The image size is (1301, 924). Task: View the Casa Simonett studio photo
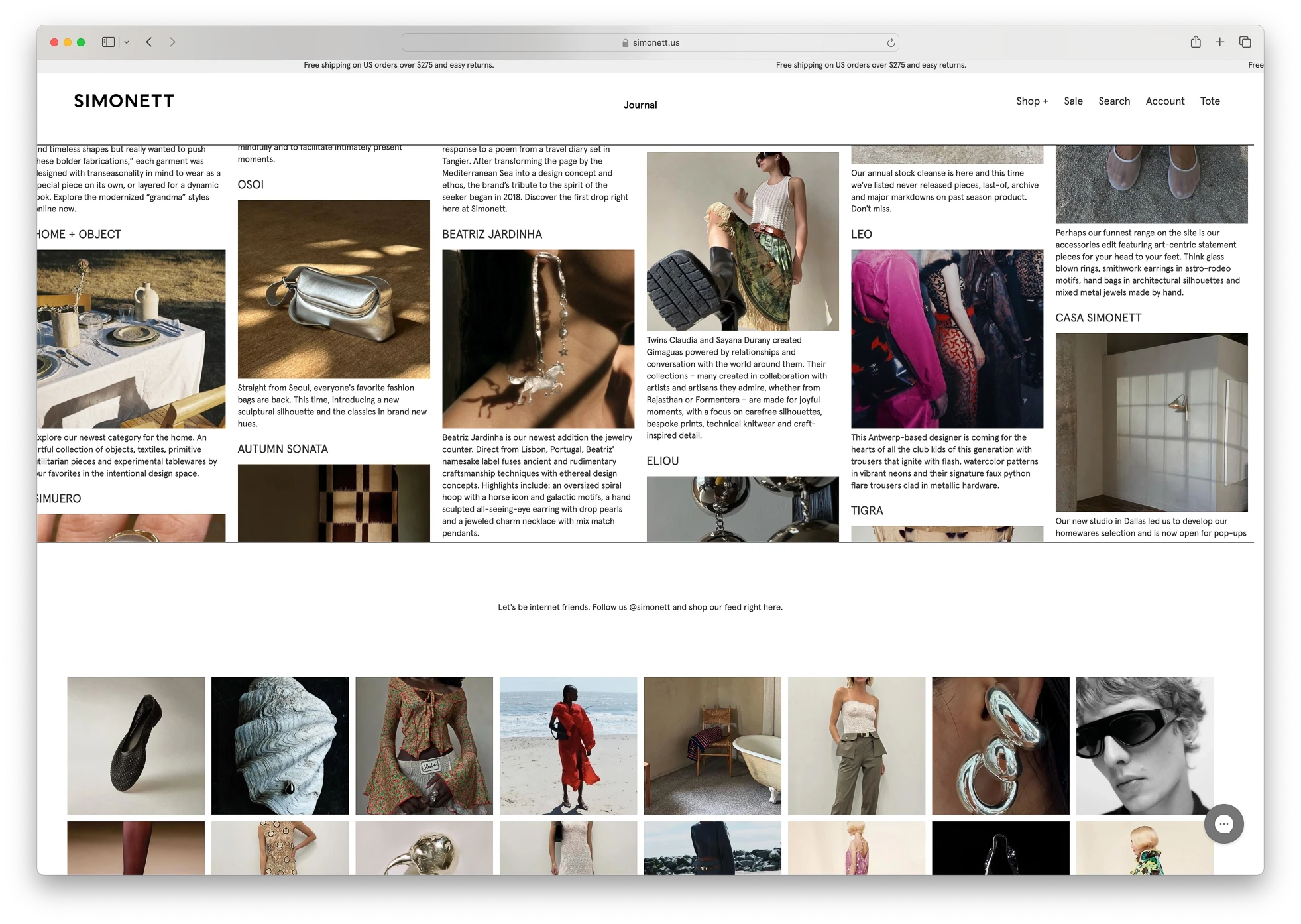1151,423
